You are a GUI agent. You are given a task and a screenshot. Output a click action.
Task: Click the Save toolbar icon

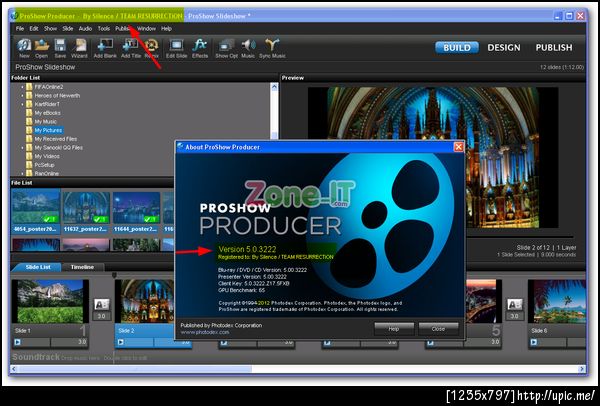coord(60,46)
